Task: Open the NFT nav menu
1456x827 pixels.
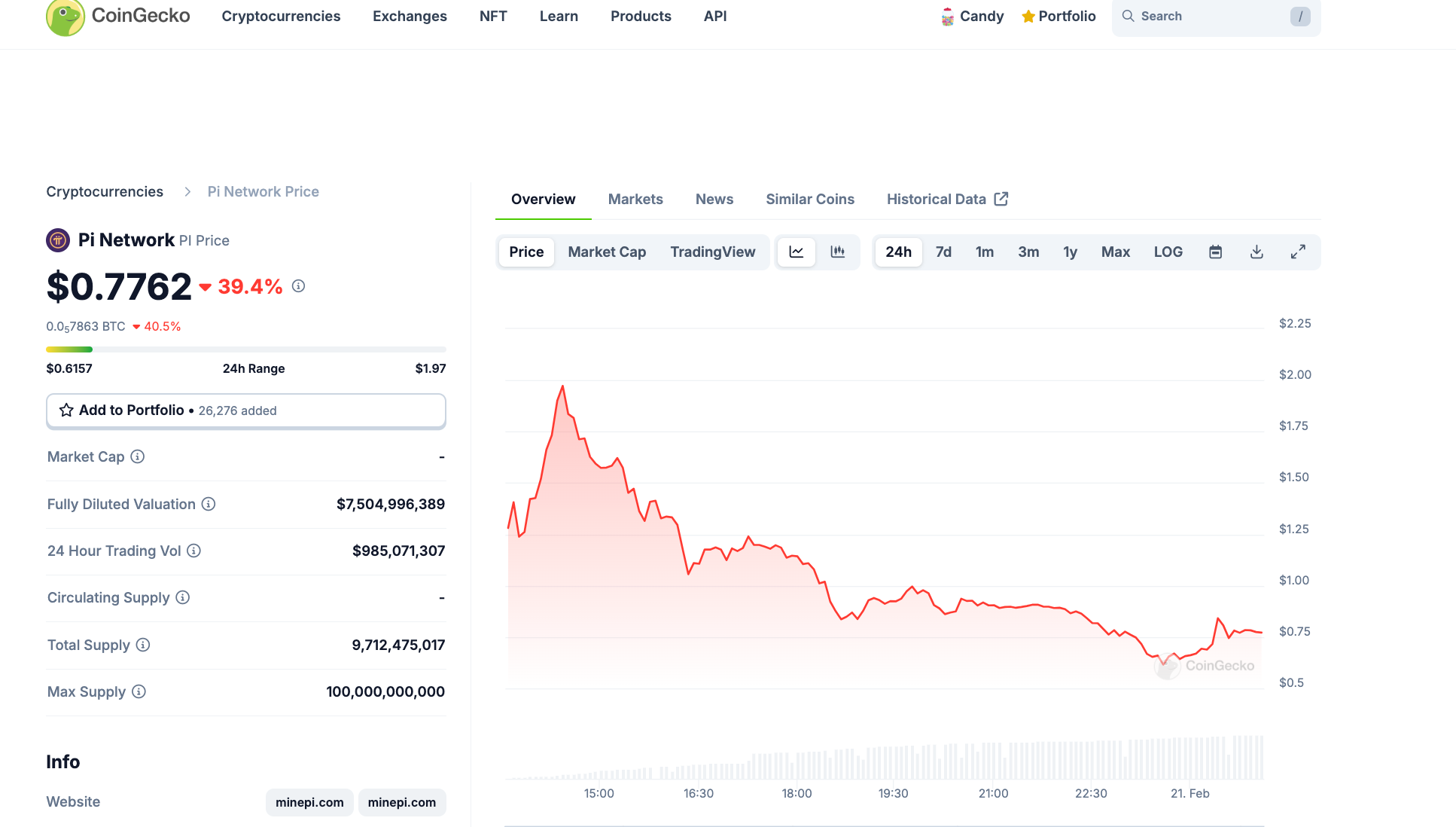Action: coord(493,17)
